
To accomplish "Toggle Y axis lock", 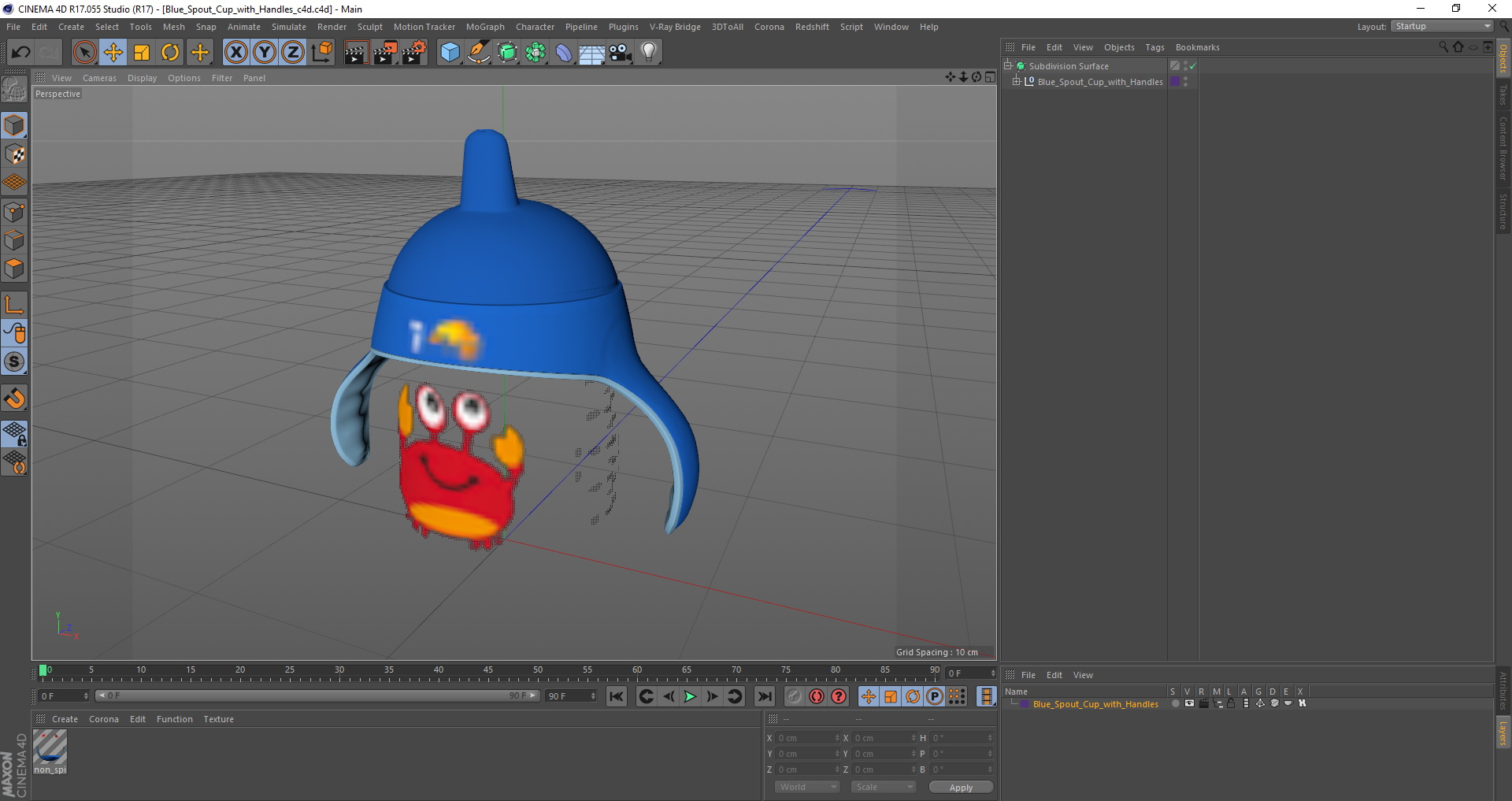I will (265, 53).
